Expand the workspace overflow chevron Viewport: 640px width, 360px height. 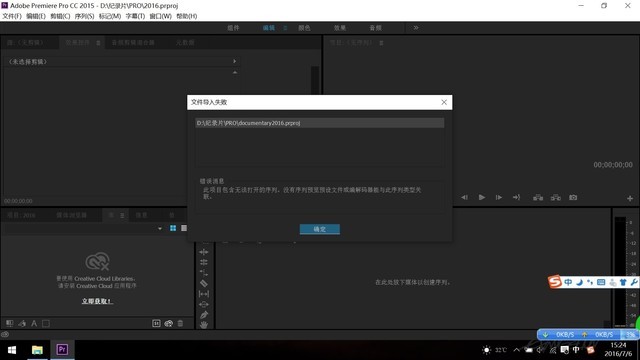(416, 28)
